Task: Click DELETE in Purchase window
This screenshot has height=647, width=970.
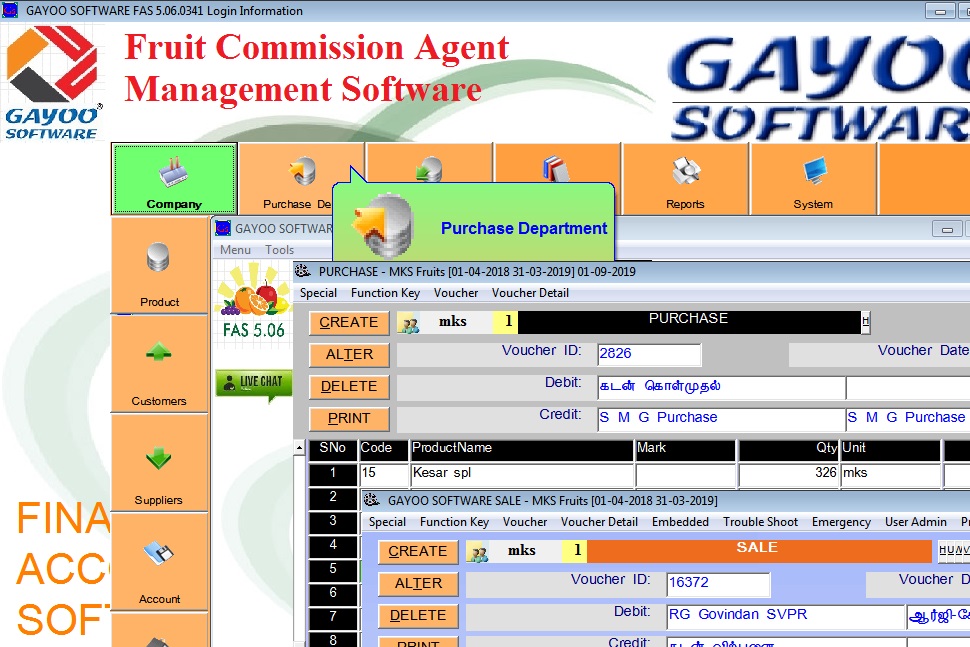Action: point(349,387)
